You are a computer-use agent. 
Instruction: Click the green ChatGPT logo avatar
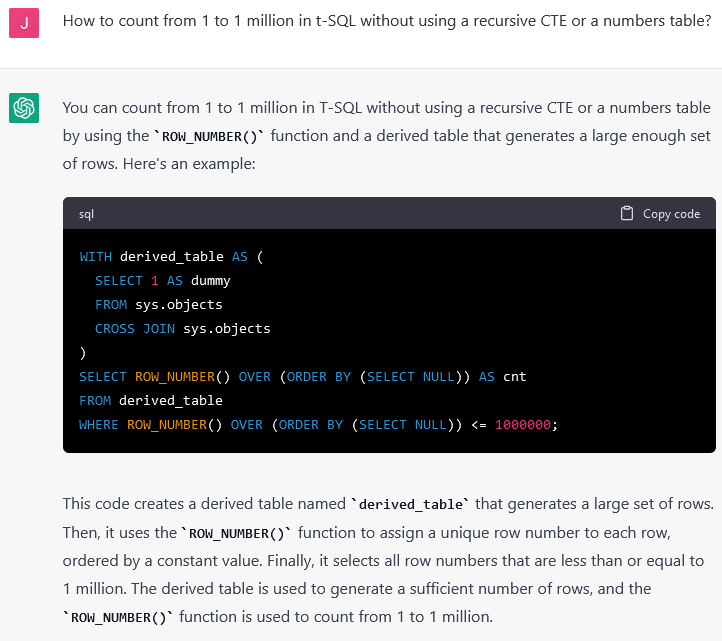tap(24, 108)
